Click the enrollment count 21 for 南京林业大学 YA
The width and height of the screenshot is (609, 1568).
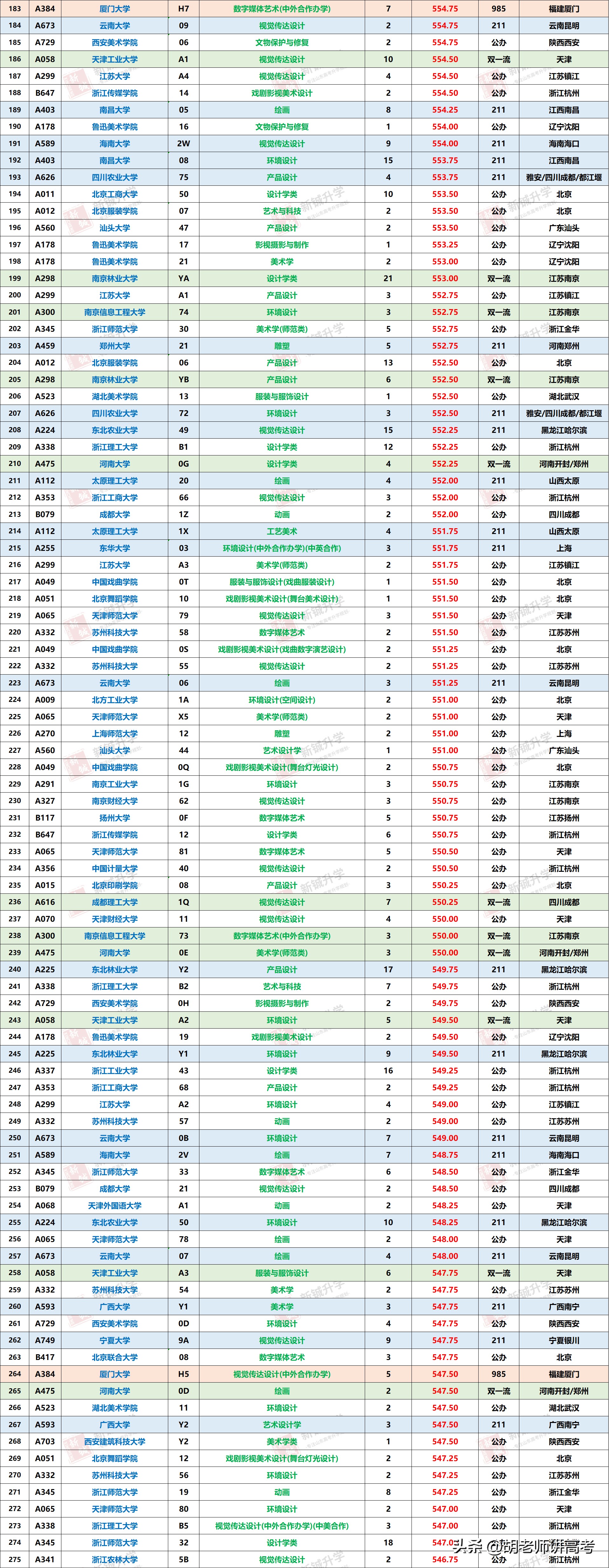click(x=388, y=278)
